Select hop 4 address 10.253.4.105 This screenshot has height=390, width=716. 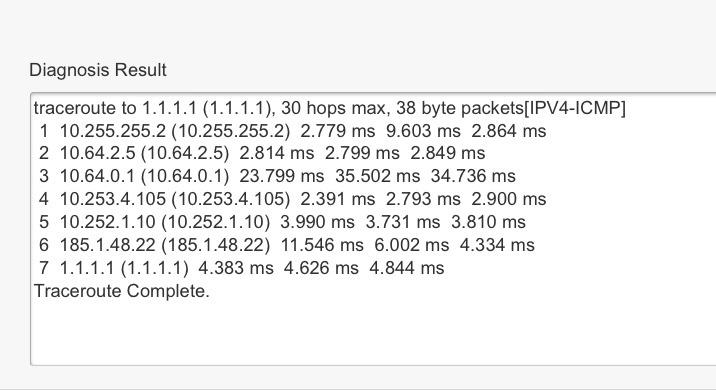click(113, 199)
